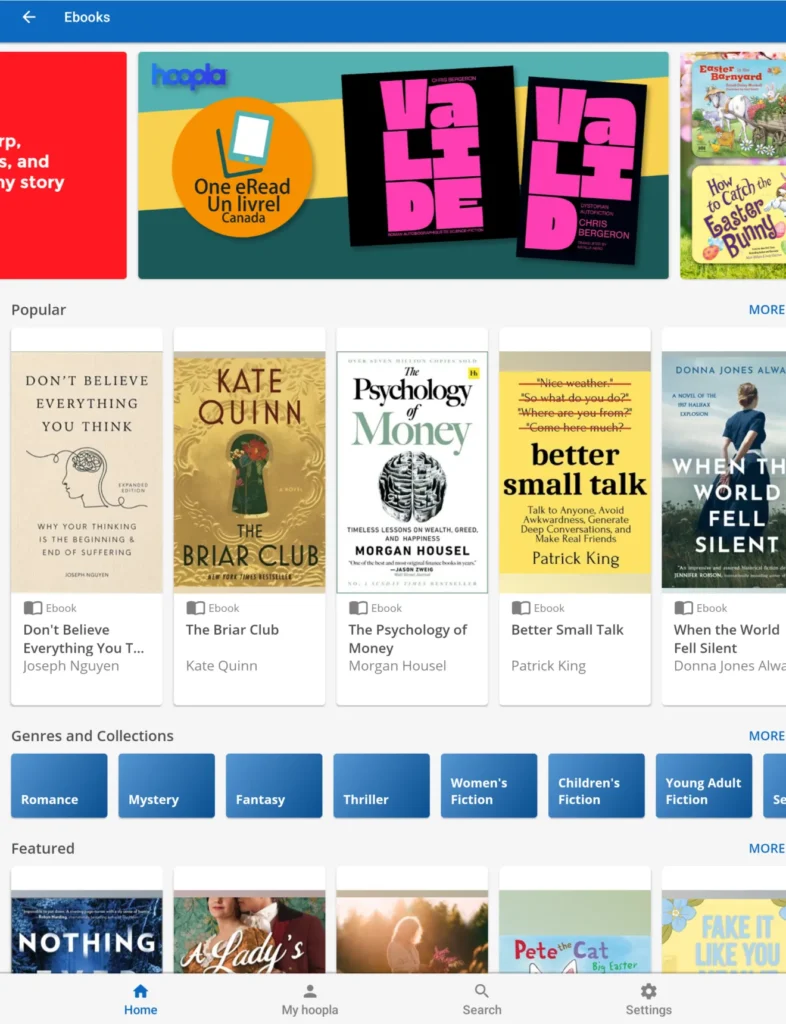Open My hoopla profile icon
Viewport: 786px width, 1024px height.
(310, 991)
